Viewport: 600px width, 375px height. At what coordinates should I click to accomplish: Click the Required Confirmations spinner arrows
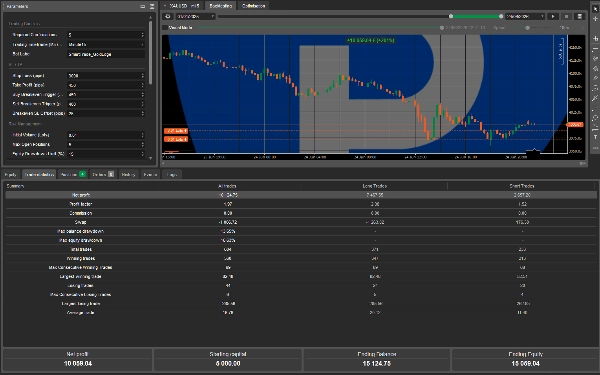[x=142, y=35]
